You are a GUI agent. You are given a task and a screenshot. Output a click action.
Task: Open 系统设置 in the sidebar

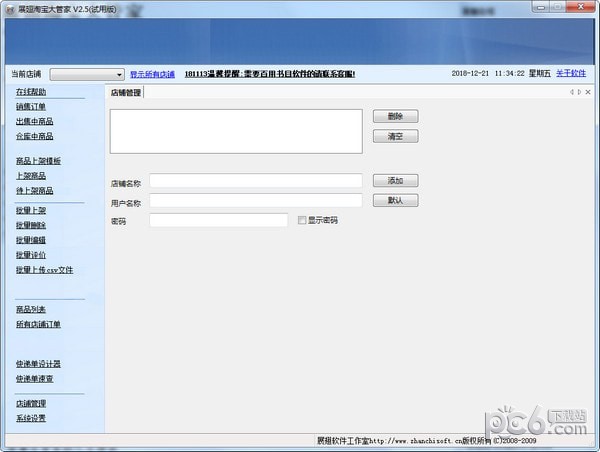[31, 418]
